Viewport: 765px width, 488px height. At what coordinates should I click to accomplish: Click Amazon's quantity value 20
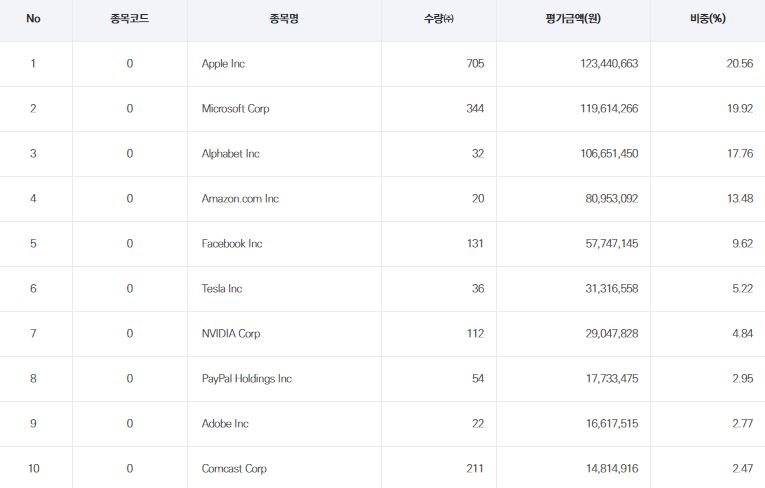pos(478,198)
